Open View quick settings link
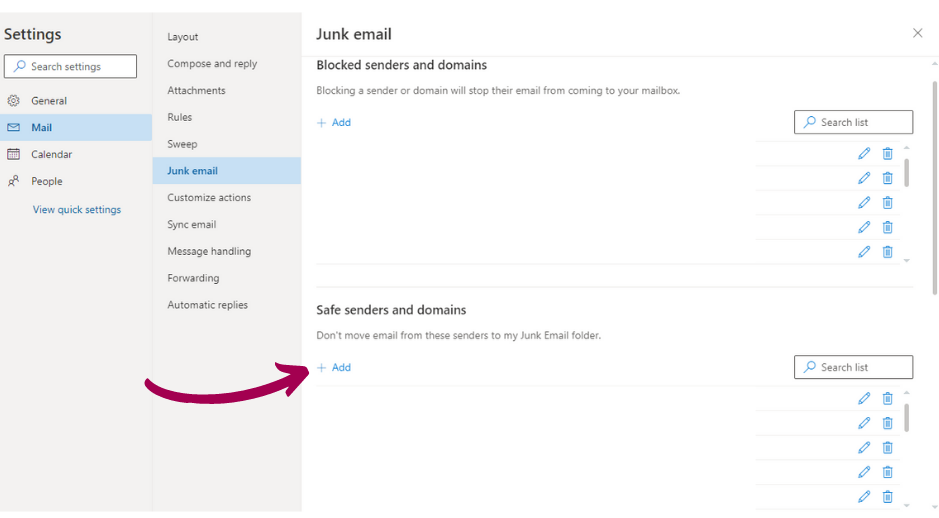This screenshot has height=518, width=939. 77,210
